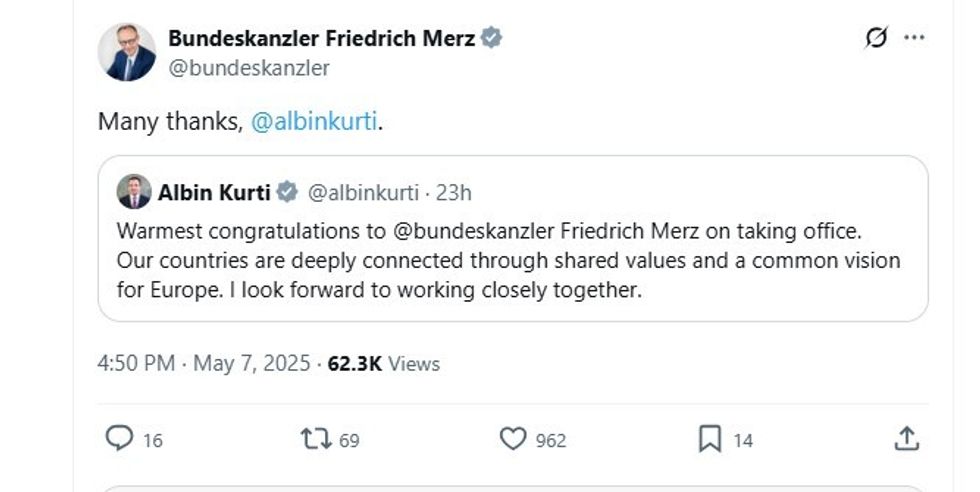Screen dimensions: 980x492
Task: Open the three-dot more options menu
Action: pyautogui.click(x=914, y=38)
